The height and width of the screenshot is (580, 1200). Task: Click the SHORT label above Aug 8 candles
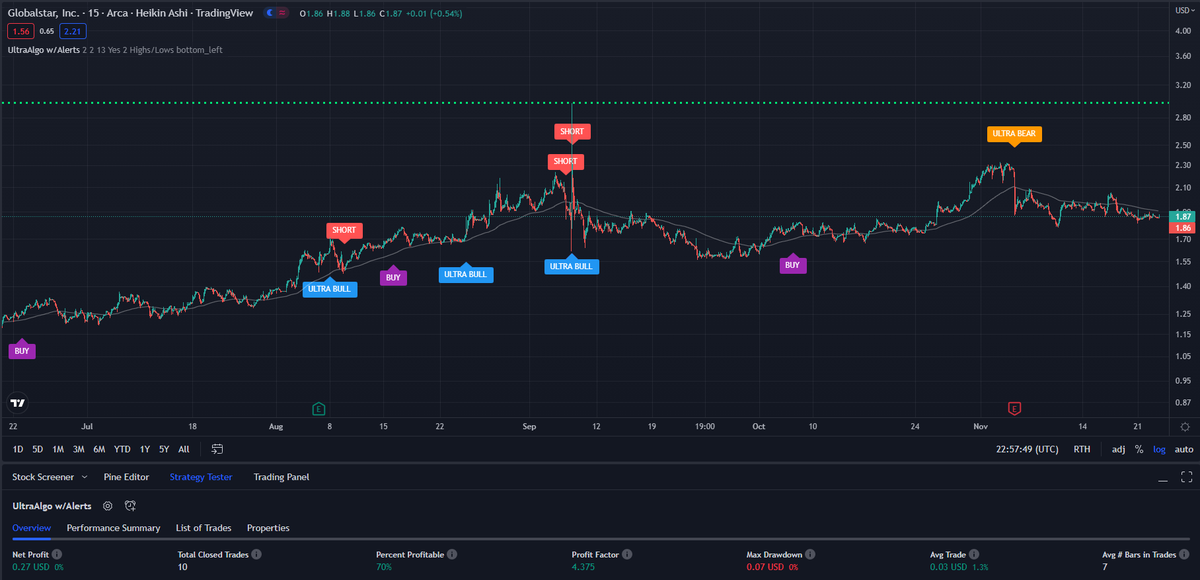pos(344,230)
